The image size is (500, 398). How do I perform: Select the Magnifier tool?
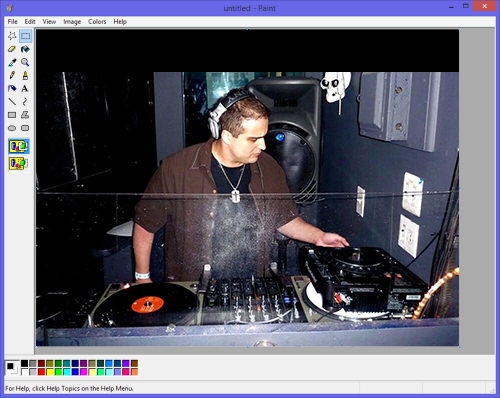[x=25, y=62]
